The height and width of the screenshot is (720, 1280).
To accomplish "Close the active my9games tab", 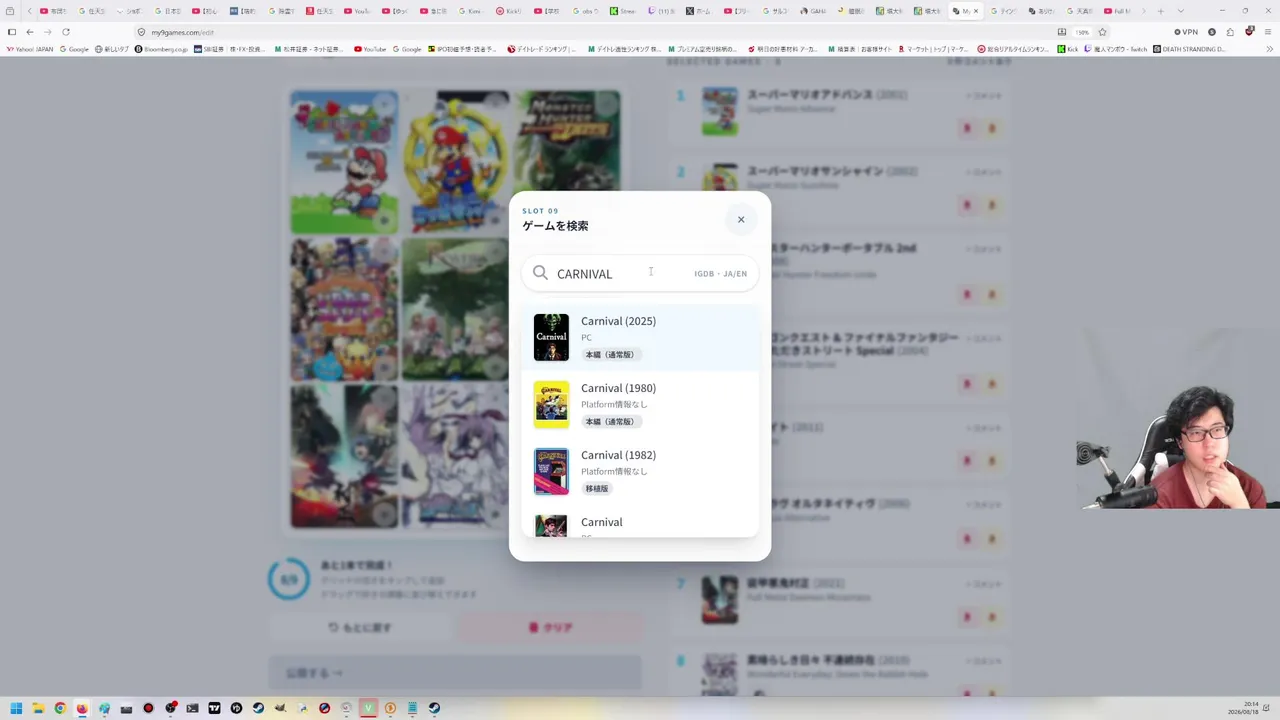I will point(976,11).
